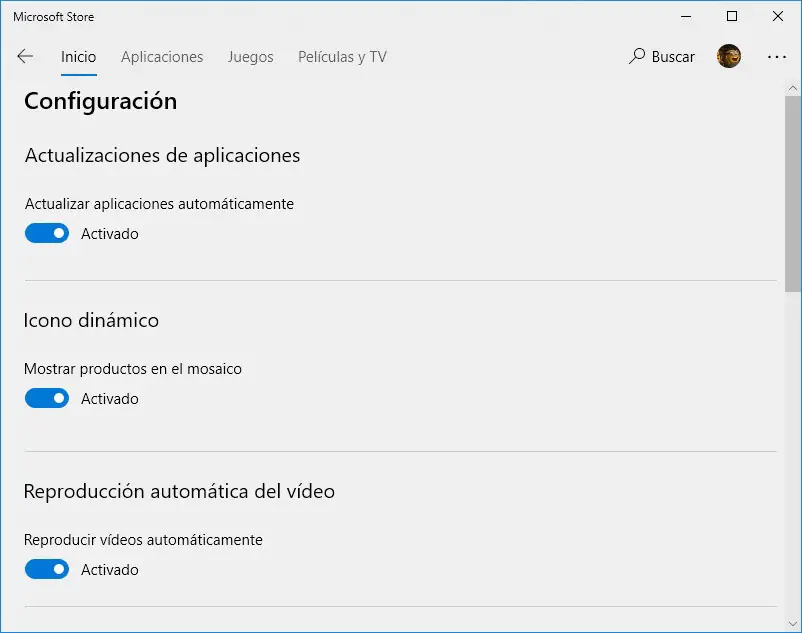This screenshot has height=633, width=802.
Task: Click the Icono dinámico section title
Action: click(x=91, y=320)
